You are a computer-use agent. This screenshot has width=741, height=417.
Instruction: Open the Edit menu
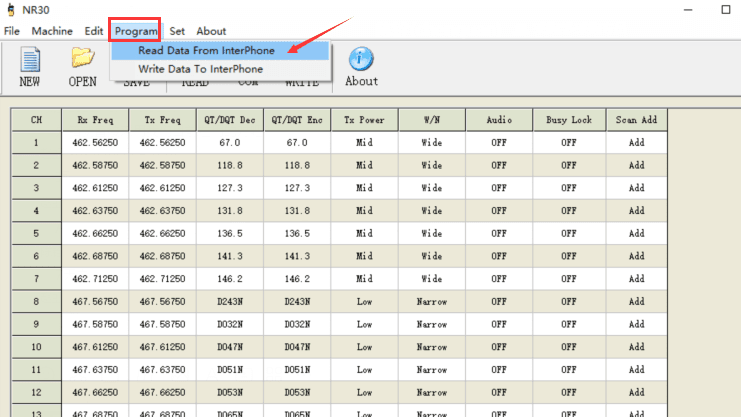(x=94, y=31)
